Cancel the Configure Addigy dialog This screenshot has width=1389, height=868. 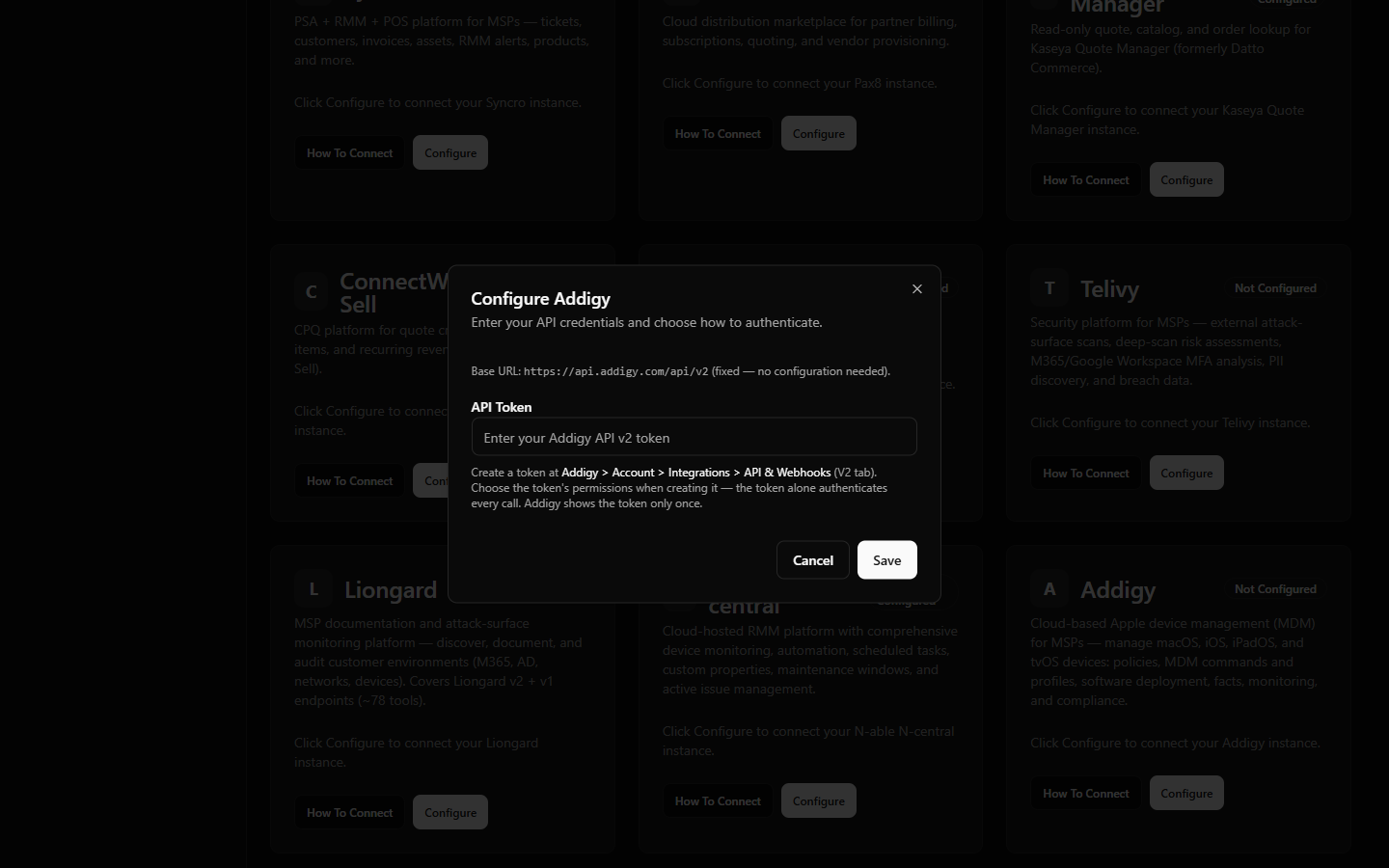tap(812, 560)
